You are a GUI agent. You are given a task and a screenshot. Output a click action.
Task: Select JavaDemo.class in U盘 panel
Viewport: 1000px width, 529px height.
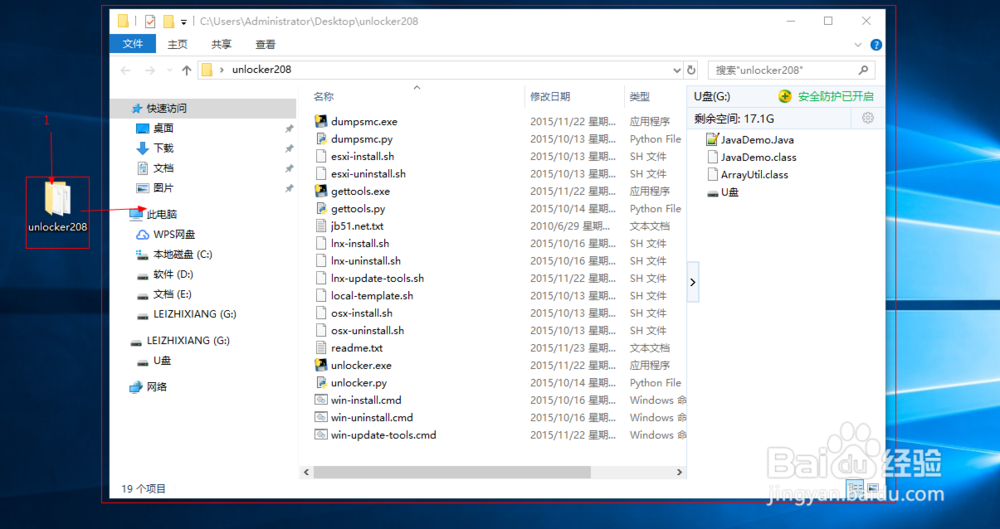coord(751,157)
